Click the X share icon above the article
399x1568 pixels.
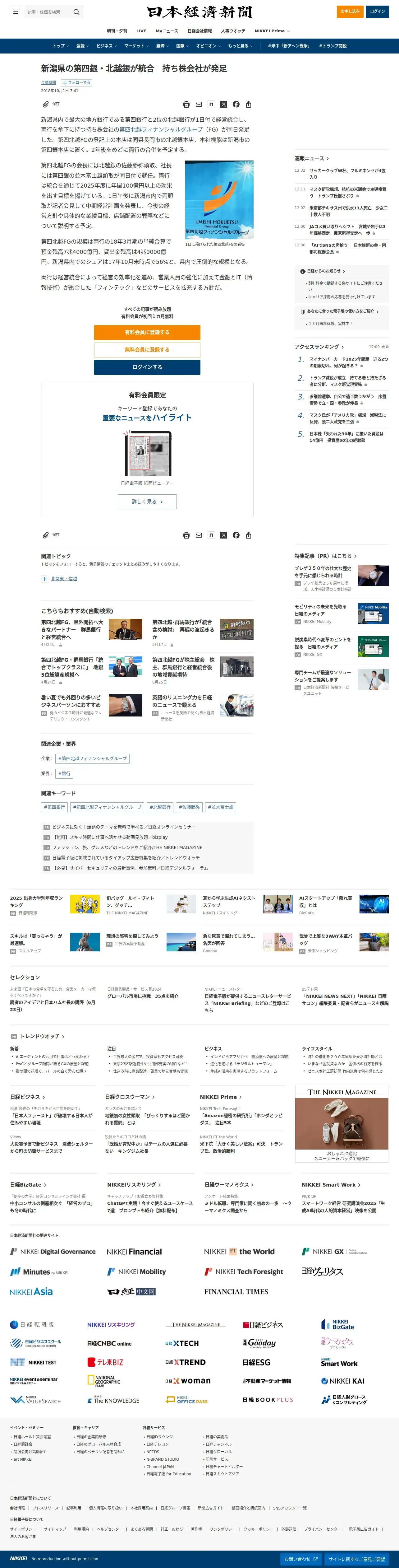(224, 104)
